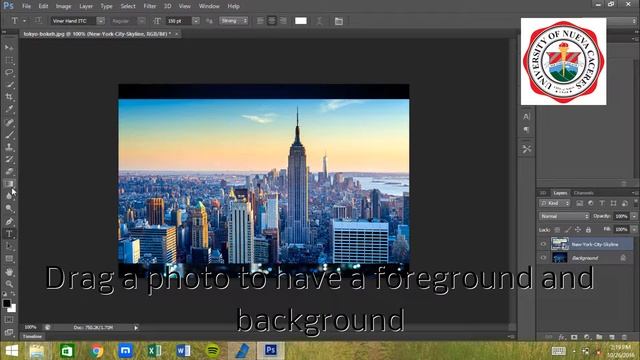
Task: Select the Path Selection tool
Action: (x=9, y=247)
